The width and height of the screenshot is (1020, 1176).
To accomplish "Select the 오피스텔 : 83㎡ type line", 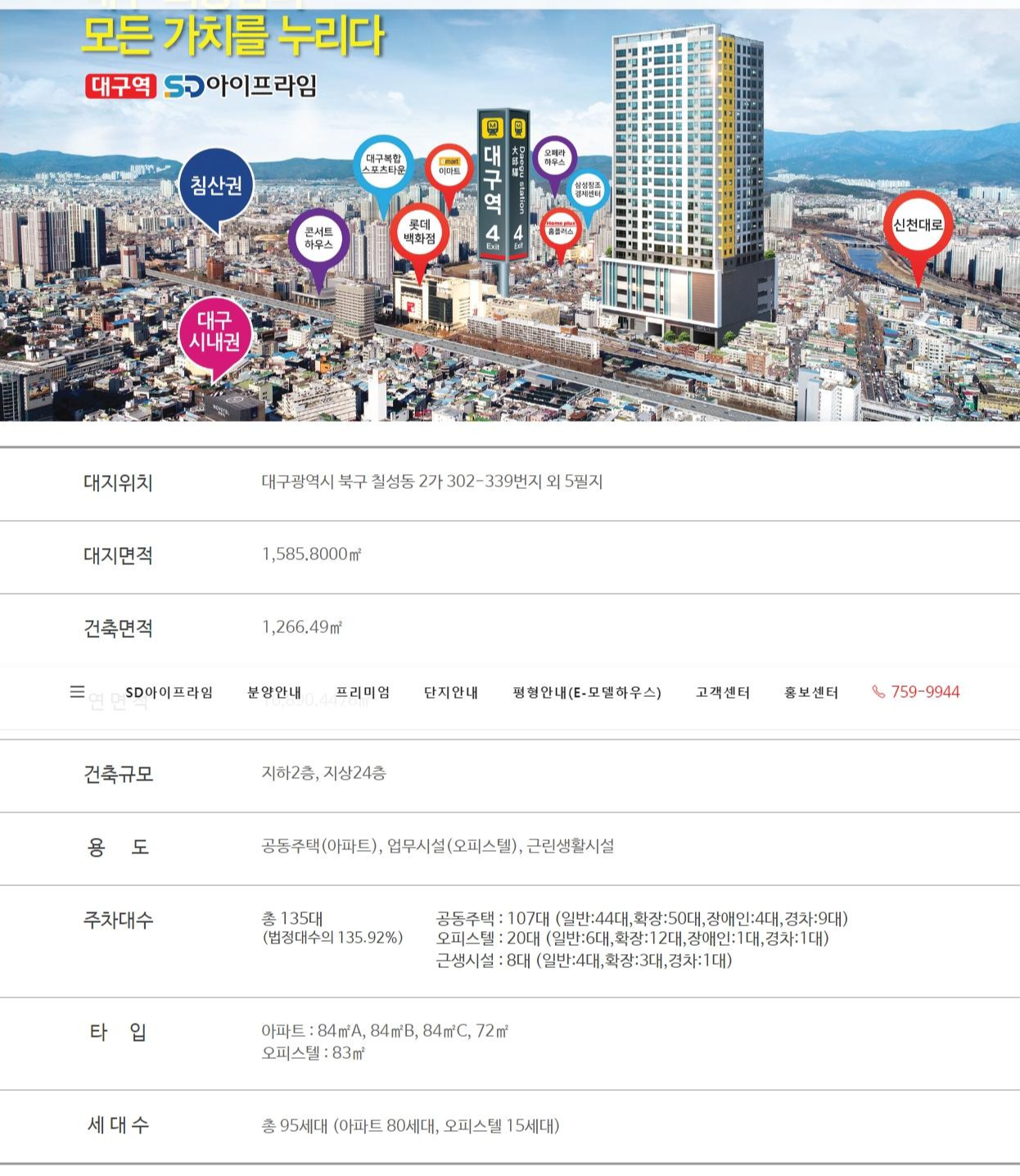I will (x=314, y=1053).
